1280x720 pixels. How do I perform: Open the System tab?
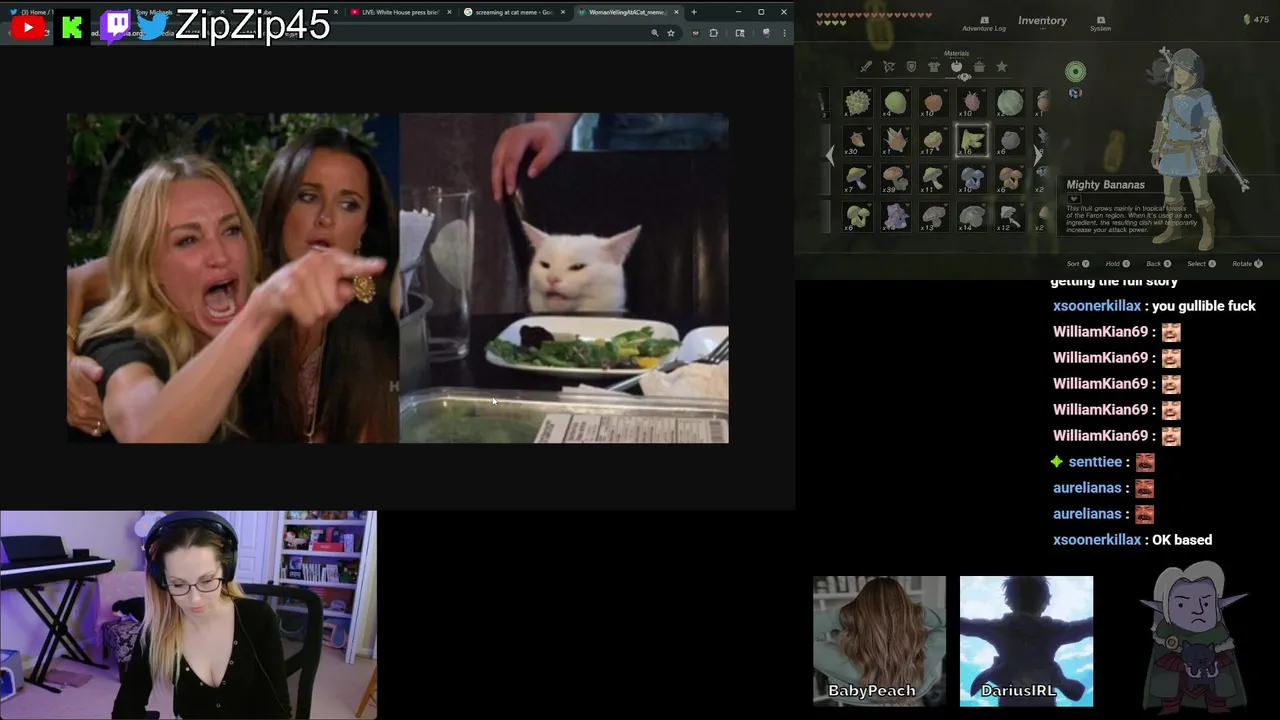tap(1100, 24)
